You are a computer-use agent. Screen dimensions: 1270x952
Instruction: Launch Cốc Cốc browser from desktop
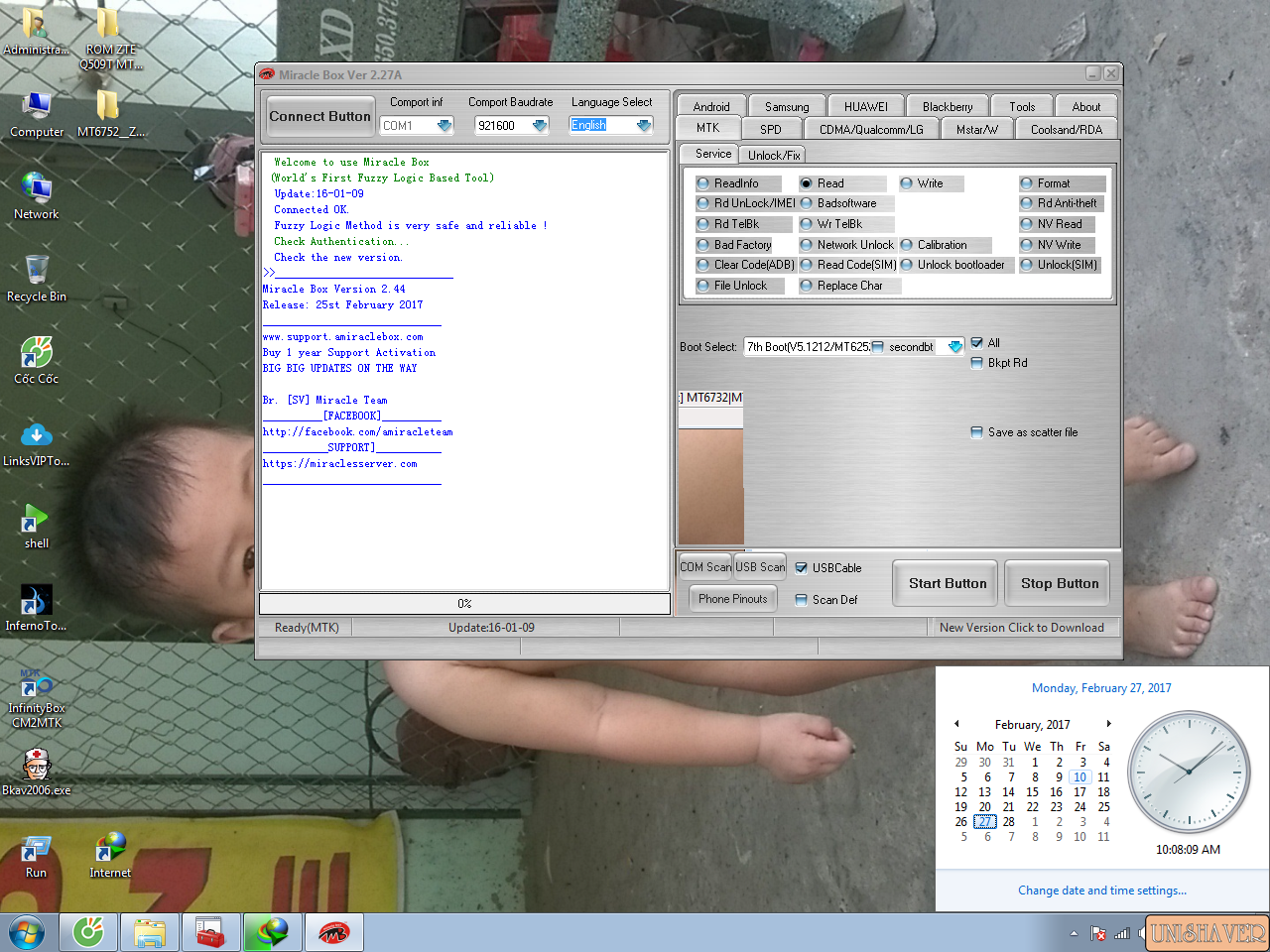(37, 360)
